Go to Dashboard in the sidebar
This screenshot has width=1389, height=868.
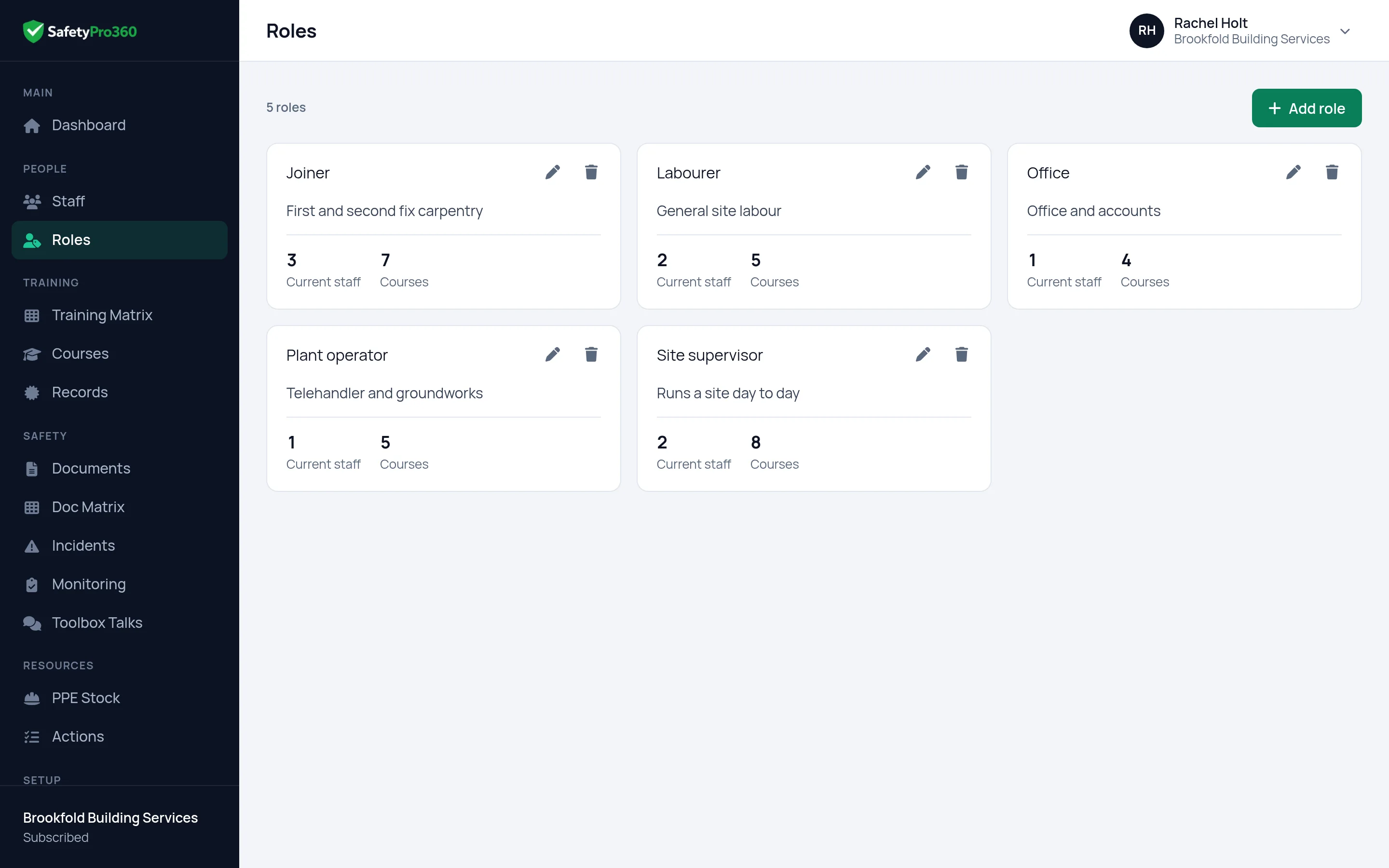click(120, 125)
